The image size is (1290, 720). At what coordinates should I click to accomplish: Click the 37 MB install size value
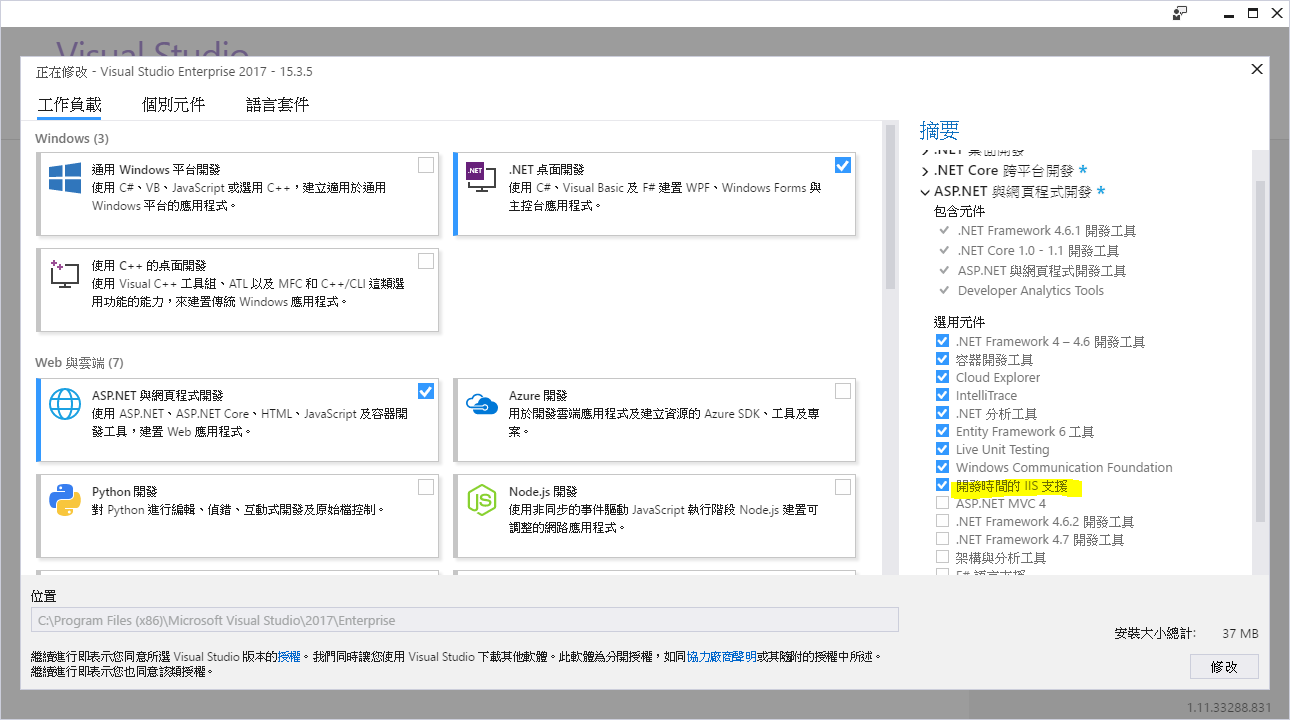[x=1240, y=634]
